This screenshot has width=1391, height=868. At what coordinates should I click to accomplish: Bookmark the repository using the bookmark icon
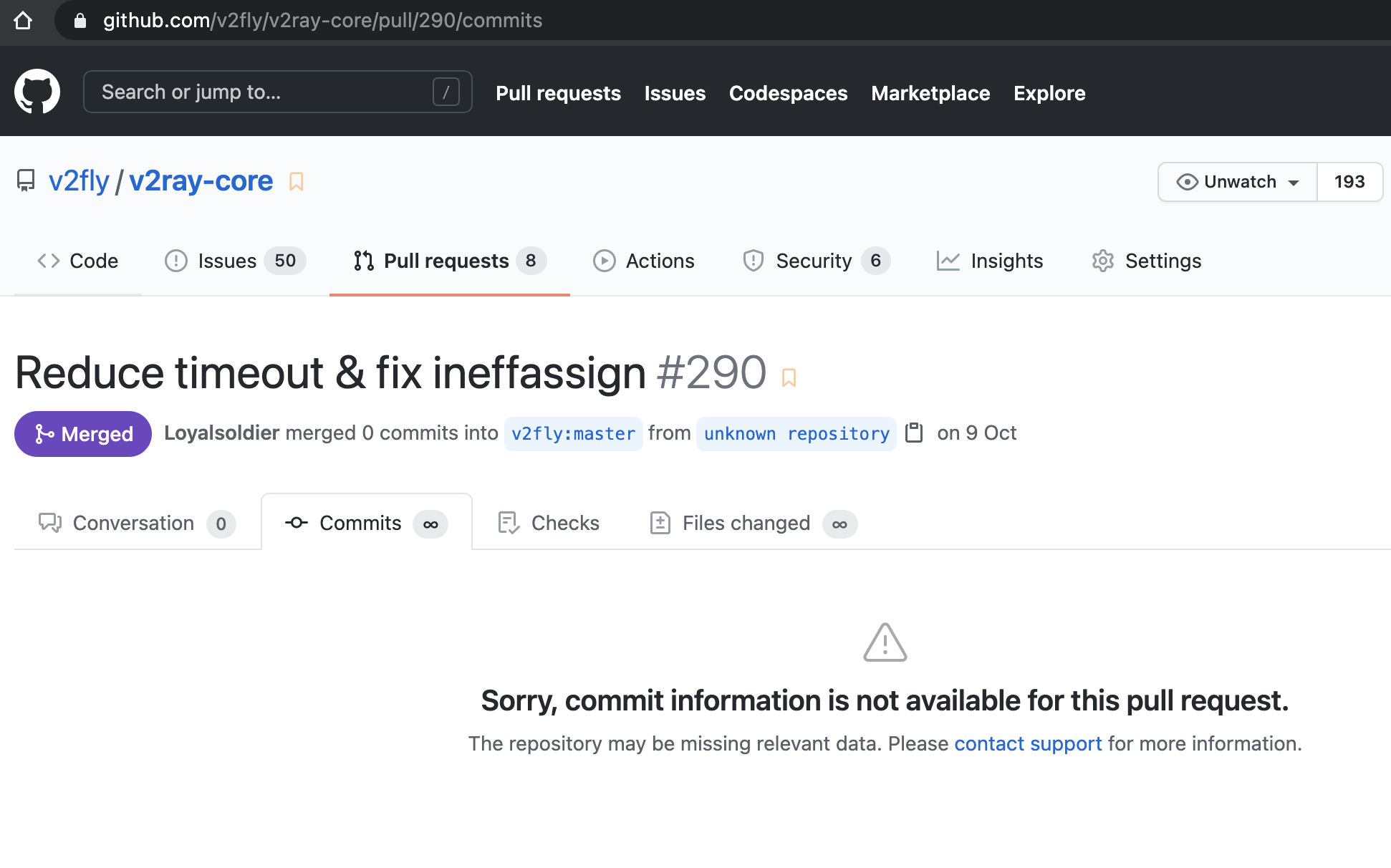click(x=297, y=182)
